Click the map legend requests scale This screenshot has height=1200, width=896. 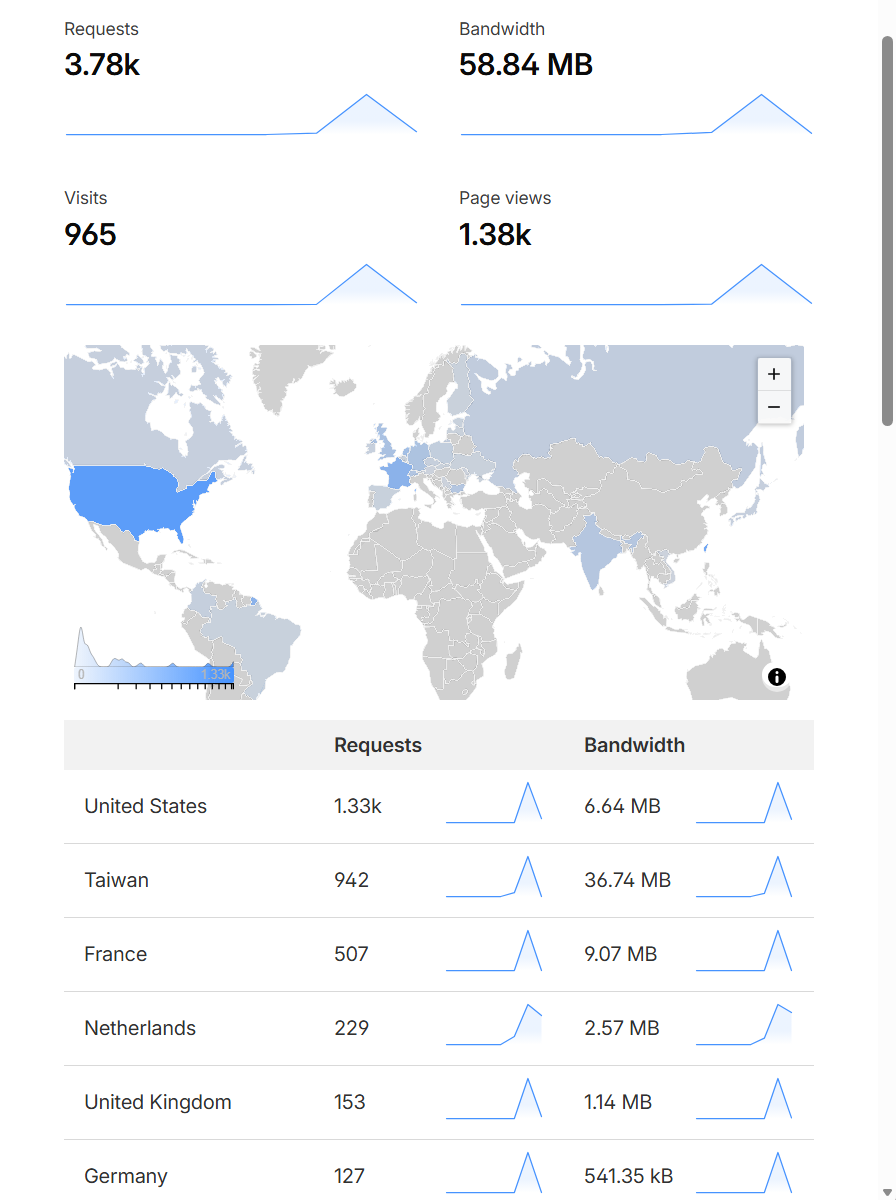154,659
